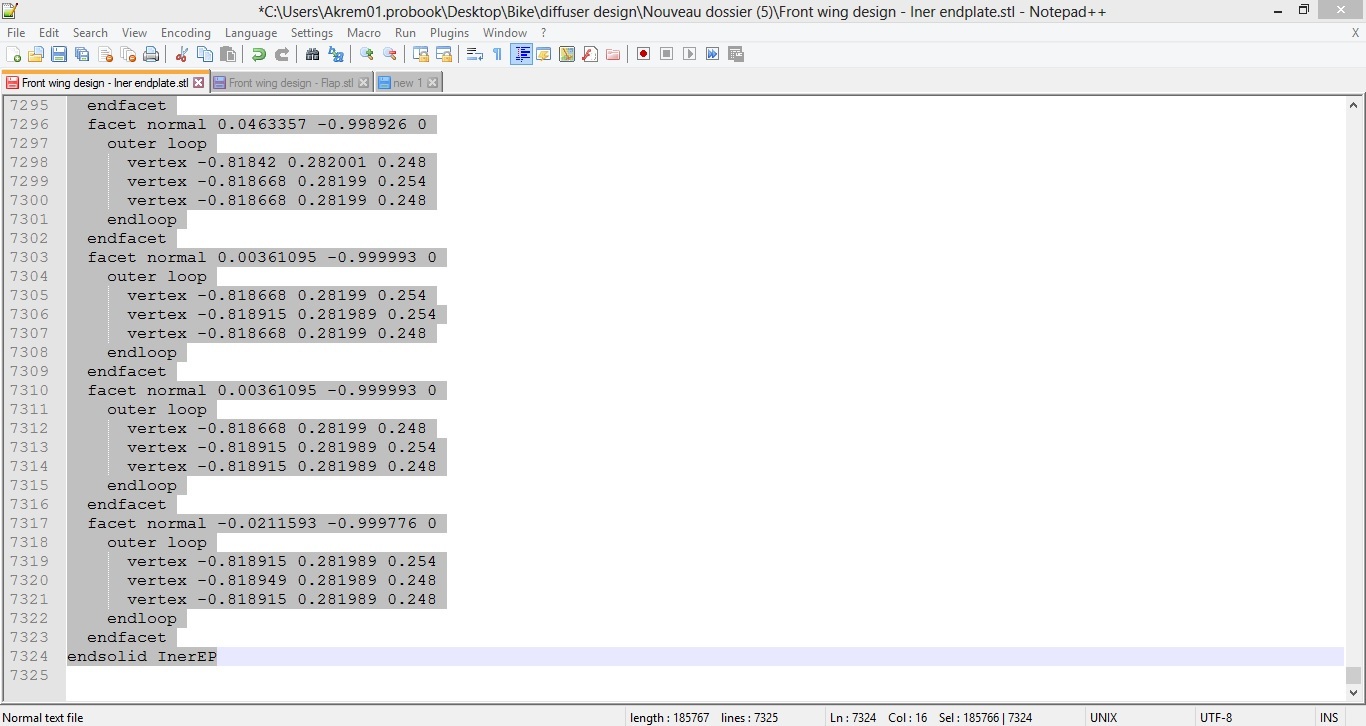
Task: Click the Cut scissors icon
Action: click(182, 54)
